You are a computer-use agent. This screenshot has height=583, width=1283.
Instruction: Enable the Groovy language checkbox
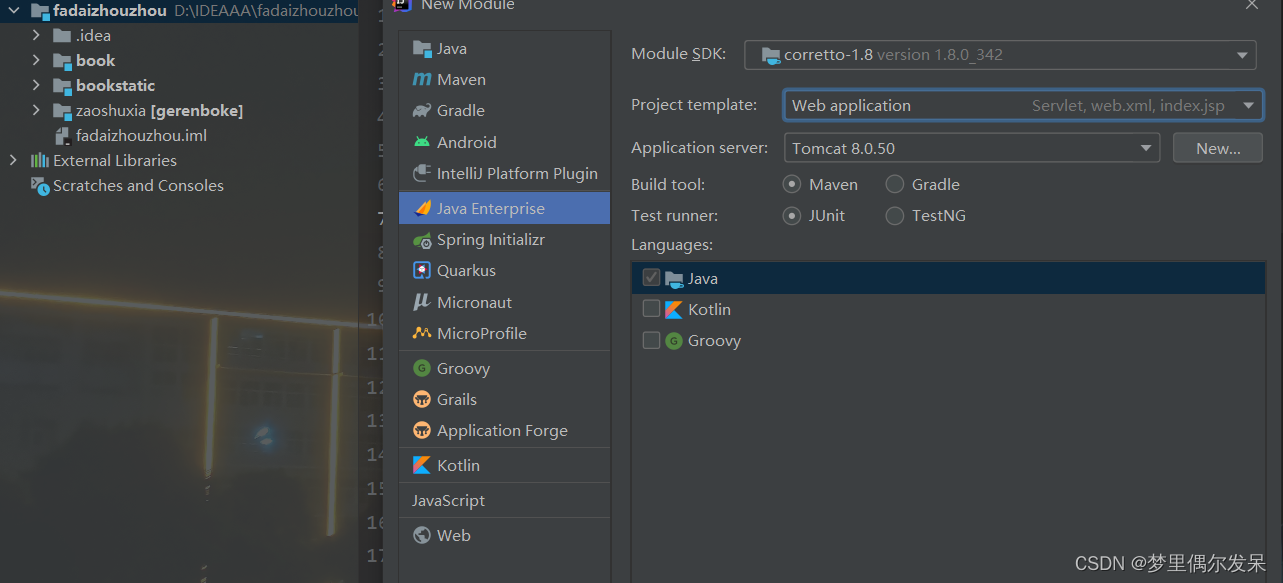(x=651, y=340)
